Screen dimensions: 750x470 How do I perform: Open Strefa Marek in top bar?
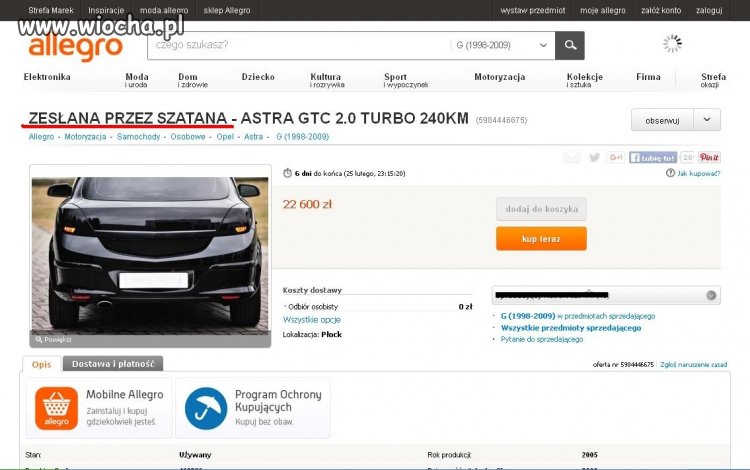tap(51, 10)
